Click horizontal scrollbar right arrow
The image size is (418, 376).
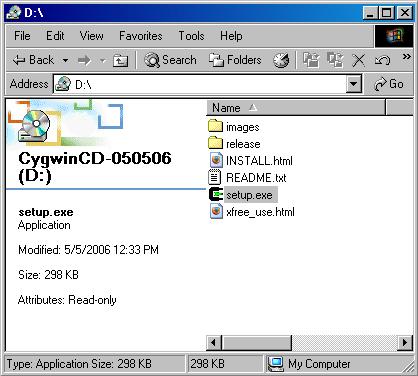coord(405,343)
